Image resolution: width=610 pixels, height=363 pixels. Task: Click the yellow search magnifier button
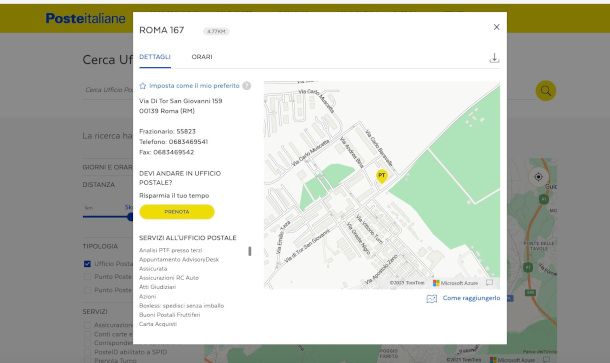[546, 91]
